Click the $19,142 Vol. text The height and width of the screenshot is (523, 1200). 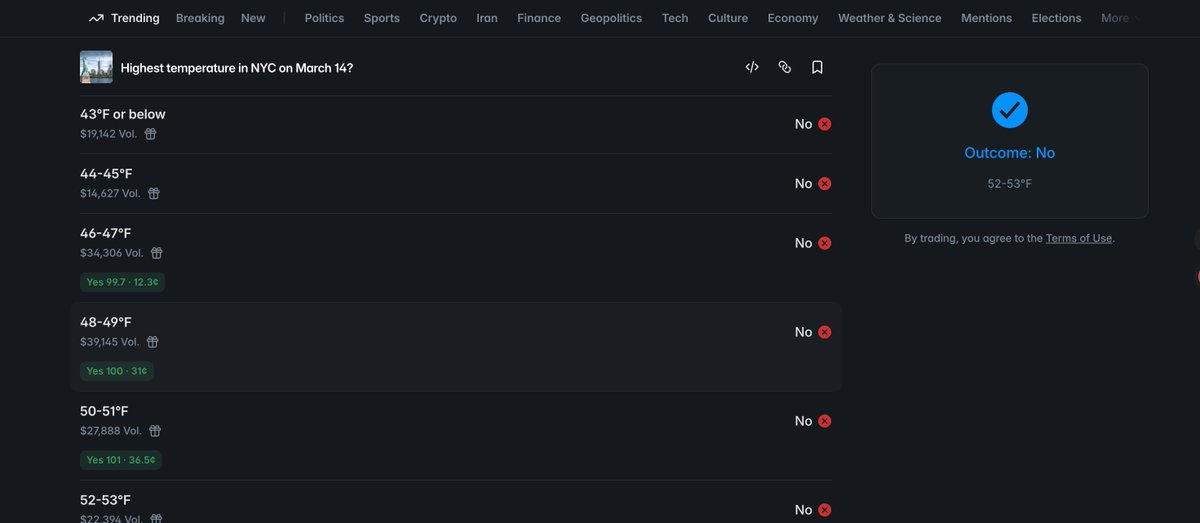coord(109,134)
